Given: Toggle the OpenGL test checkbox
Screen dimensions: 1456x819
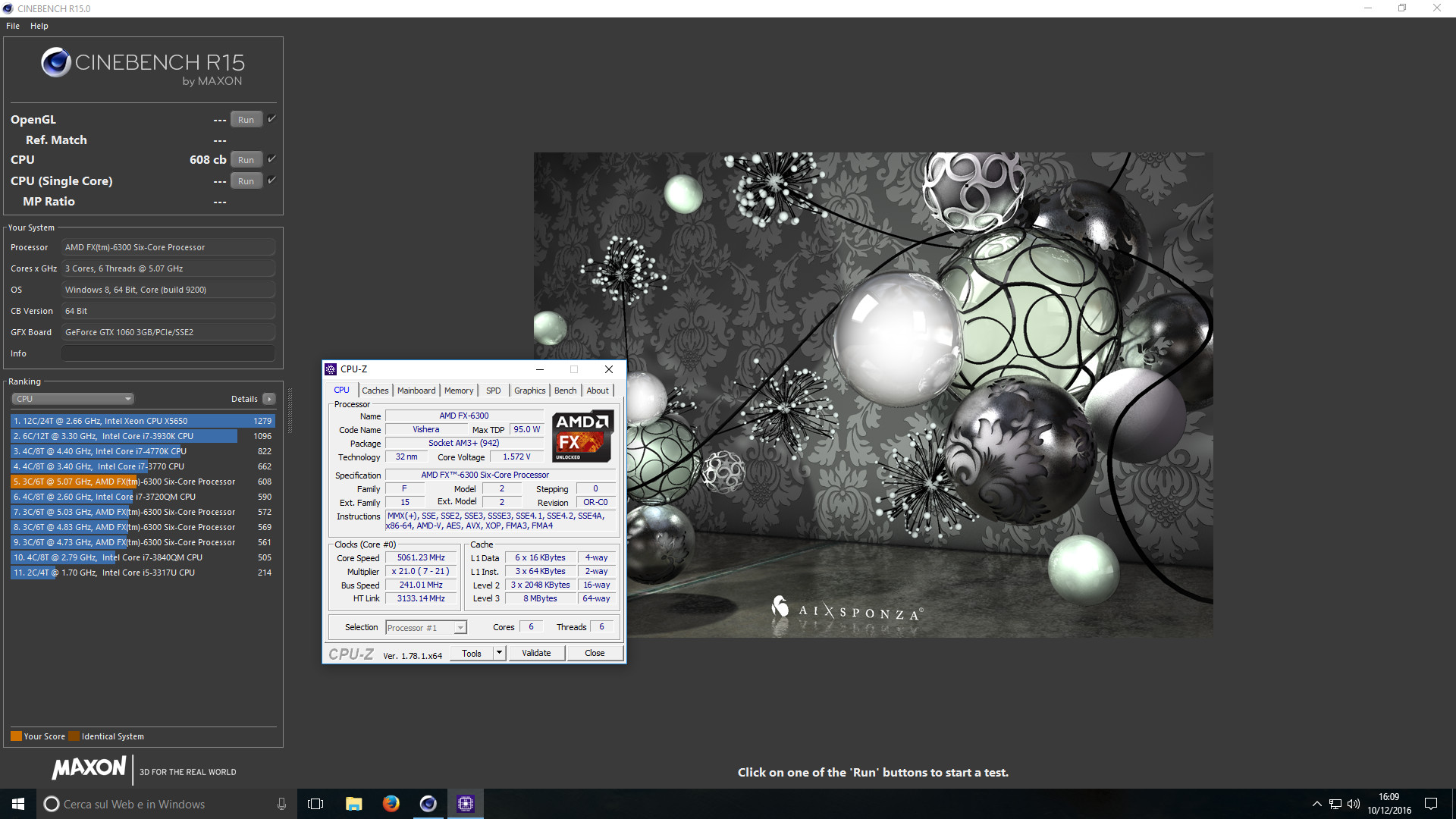Looking at the screenshot, I should (271, 119).
